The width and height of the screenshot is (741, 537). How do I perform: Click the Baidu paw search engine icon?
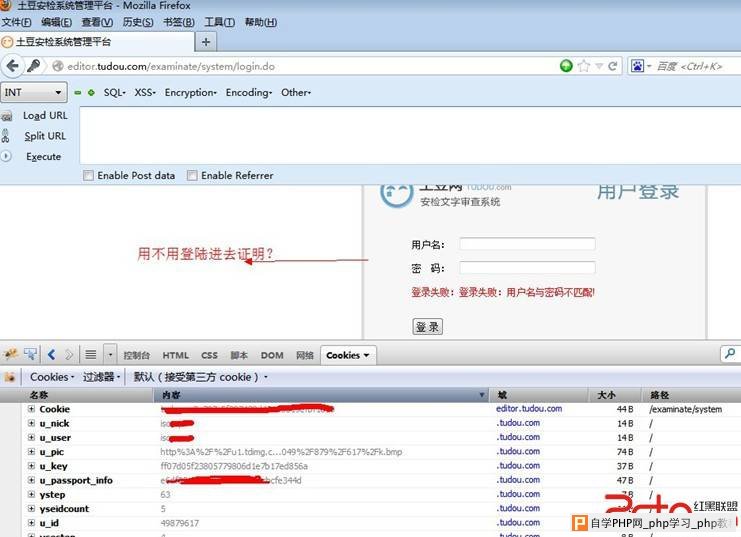click(x=637, y=66)
